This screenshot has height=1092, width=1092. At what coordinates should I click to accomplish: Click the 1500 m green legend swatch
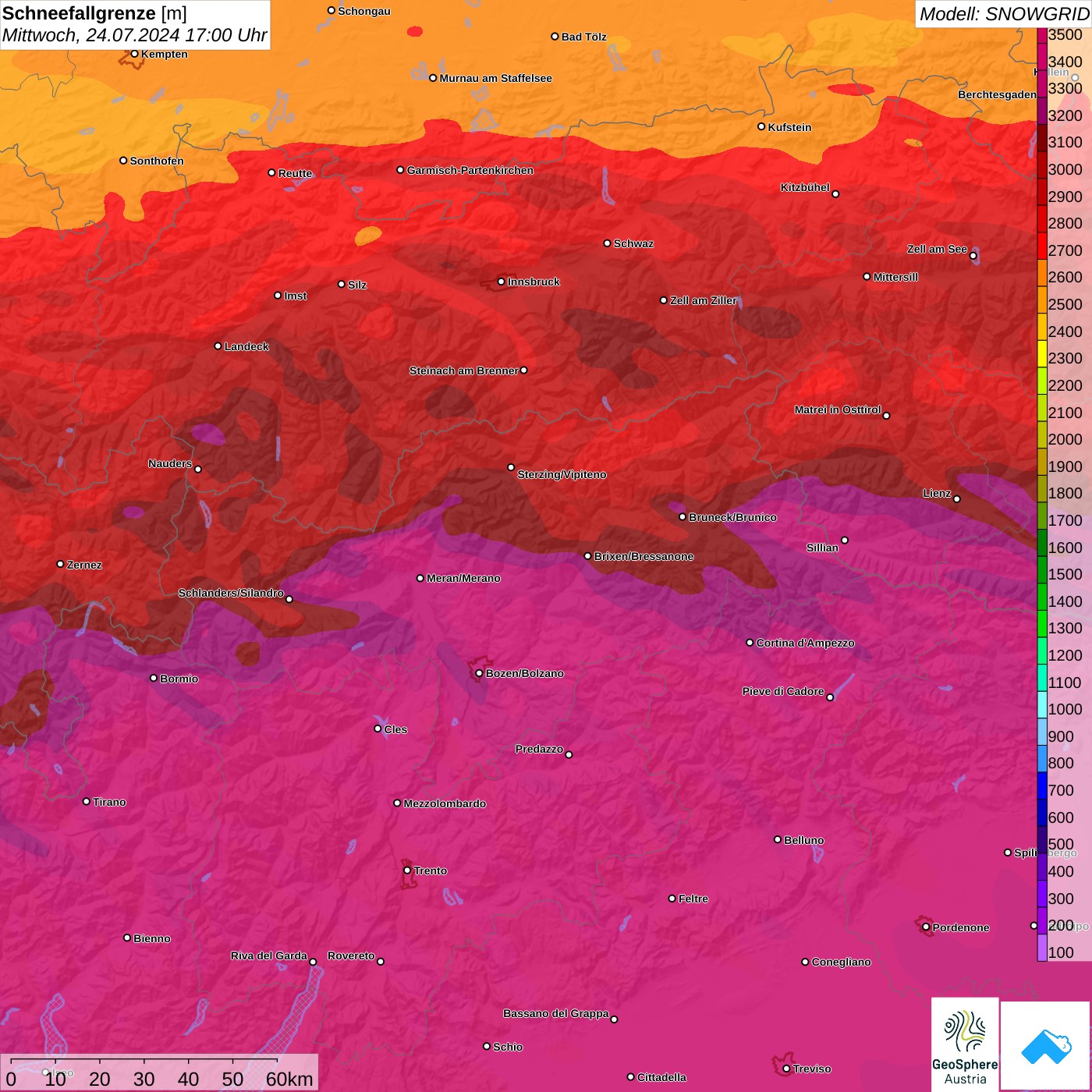1041,570
